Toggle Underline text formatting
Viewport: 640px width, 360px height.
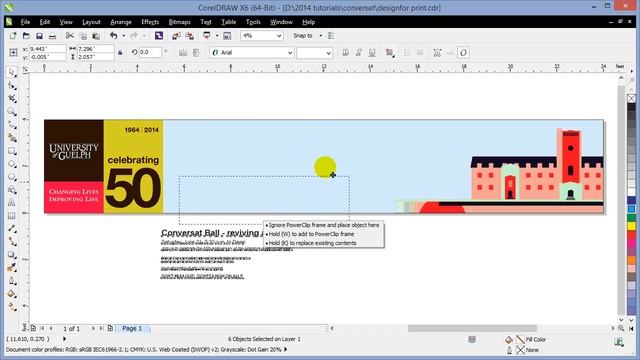(372, 53)
